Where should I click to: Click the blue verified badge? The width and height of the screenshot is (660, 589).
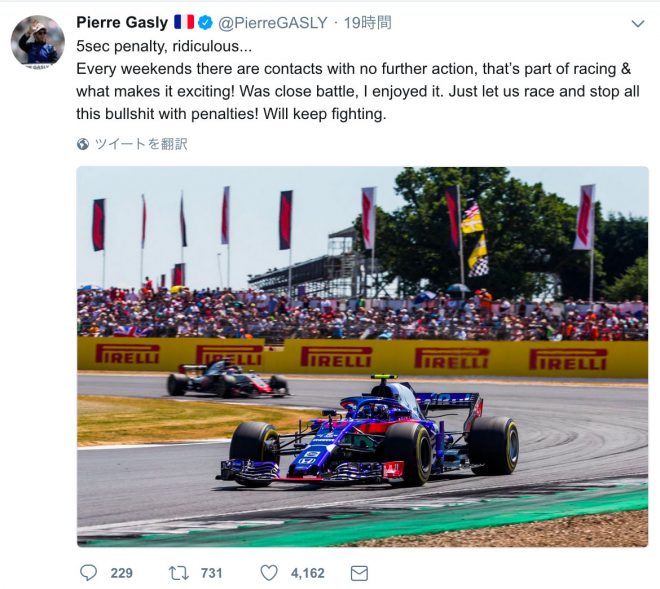(x=205, y=22)
